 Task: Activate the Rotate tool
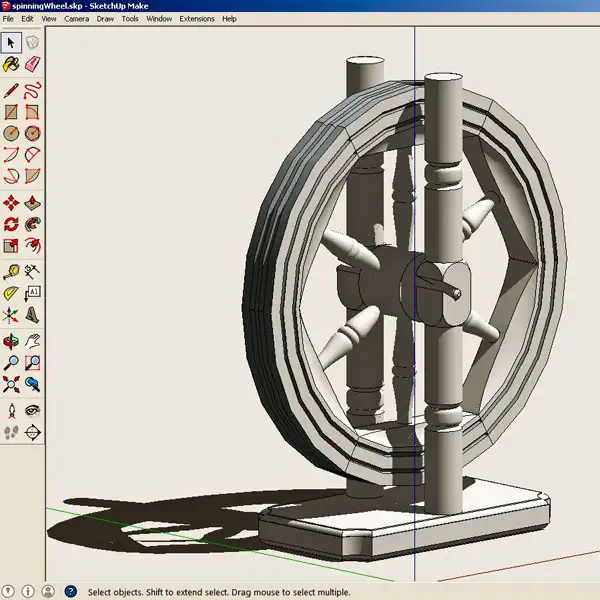(x=11, y=223)
